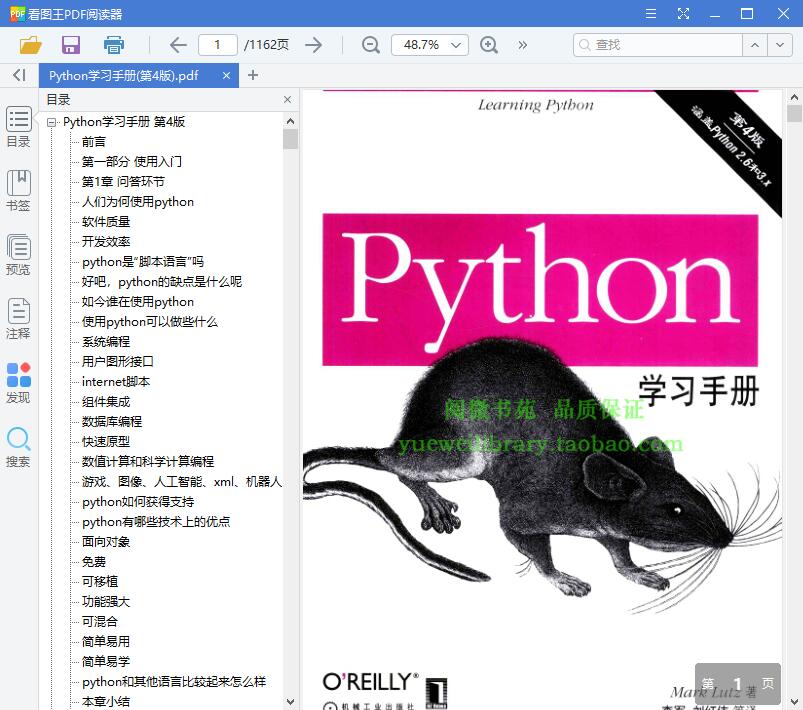803x710 pixels.
Task: Click document scrollbar down arrow
Action: (x=794, y=701)
